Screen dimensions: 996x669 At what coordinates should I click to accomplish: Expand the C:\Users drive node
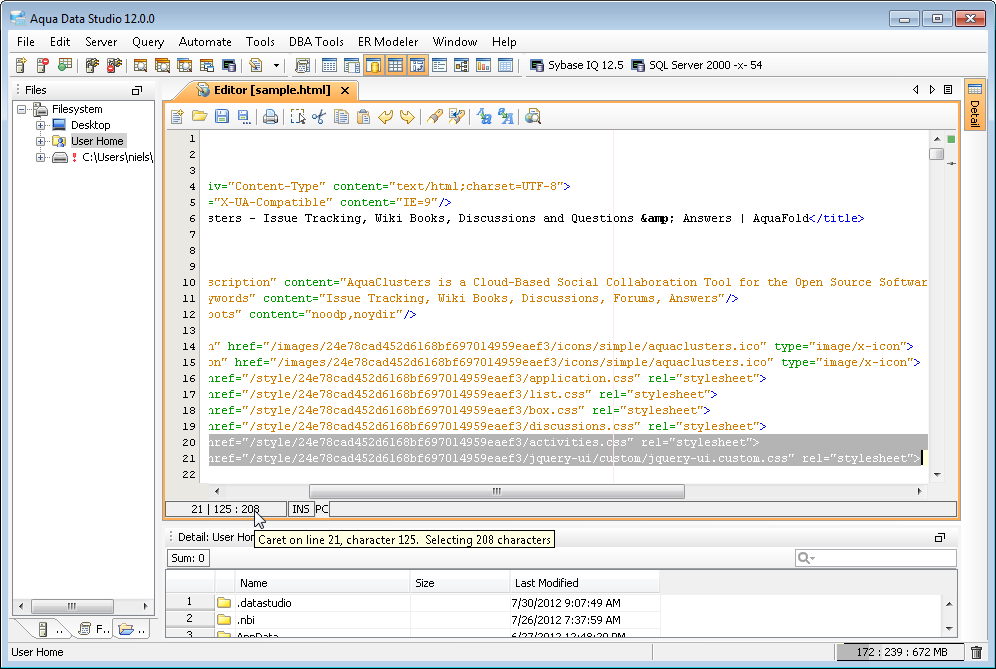41,157
